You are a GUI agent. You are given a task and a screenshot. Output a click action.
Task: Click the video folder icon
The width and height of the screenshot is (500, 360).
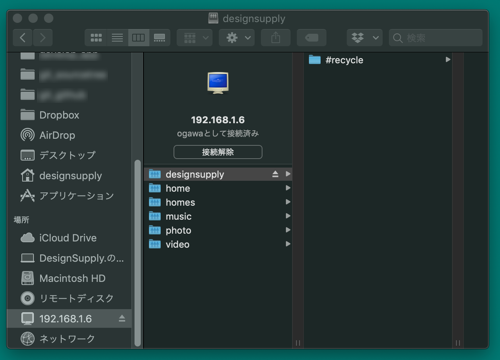pos(155,244)
